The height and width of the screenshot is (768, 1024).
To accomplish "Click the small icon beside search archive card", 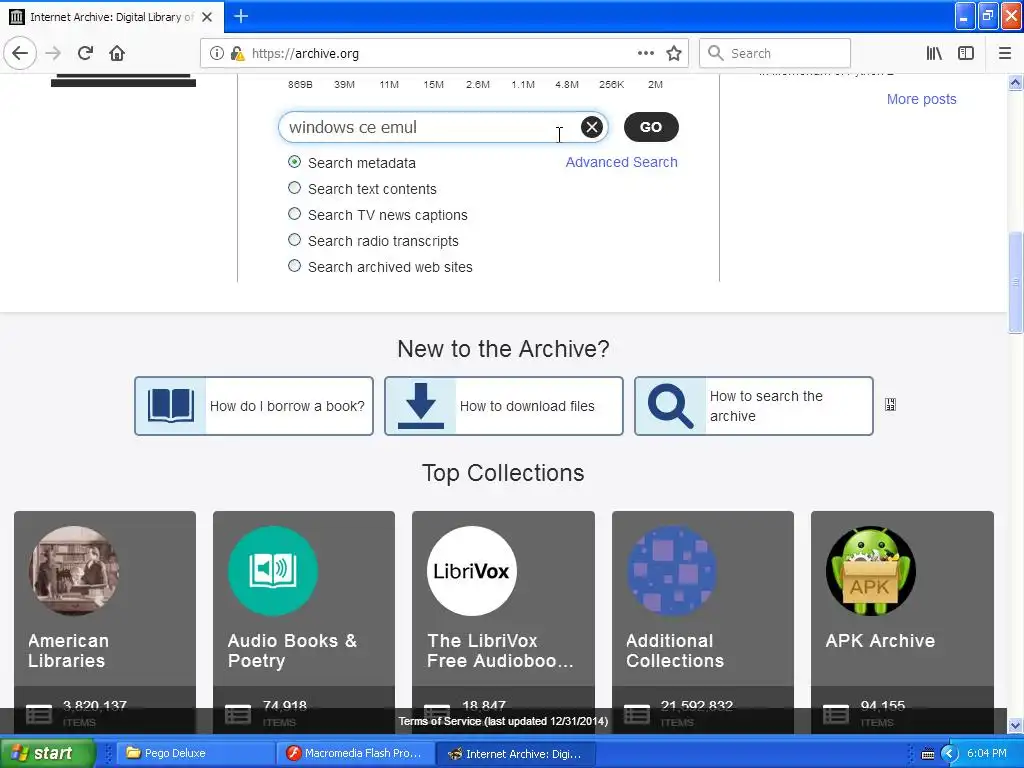I will pos(890,405).
